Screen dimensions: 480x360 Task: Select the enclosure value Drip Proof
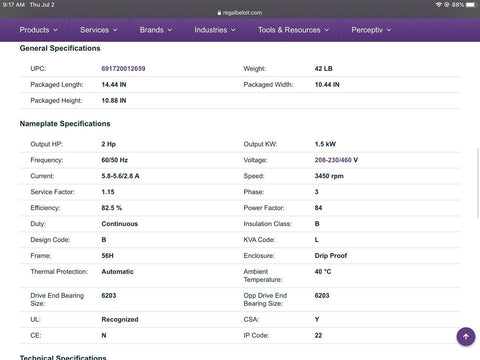click(x=331, y=256)
